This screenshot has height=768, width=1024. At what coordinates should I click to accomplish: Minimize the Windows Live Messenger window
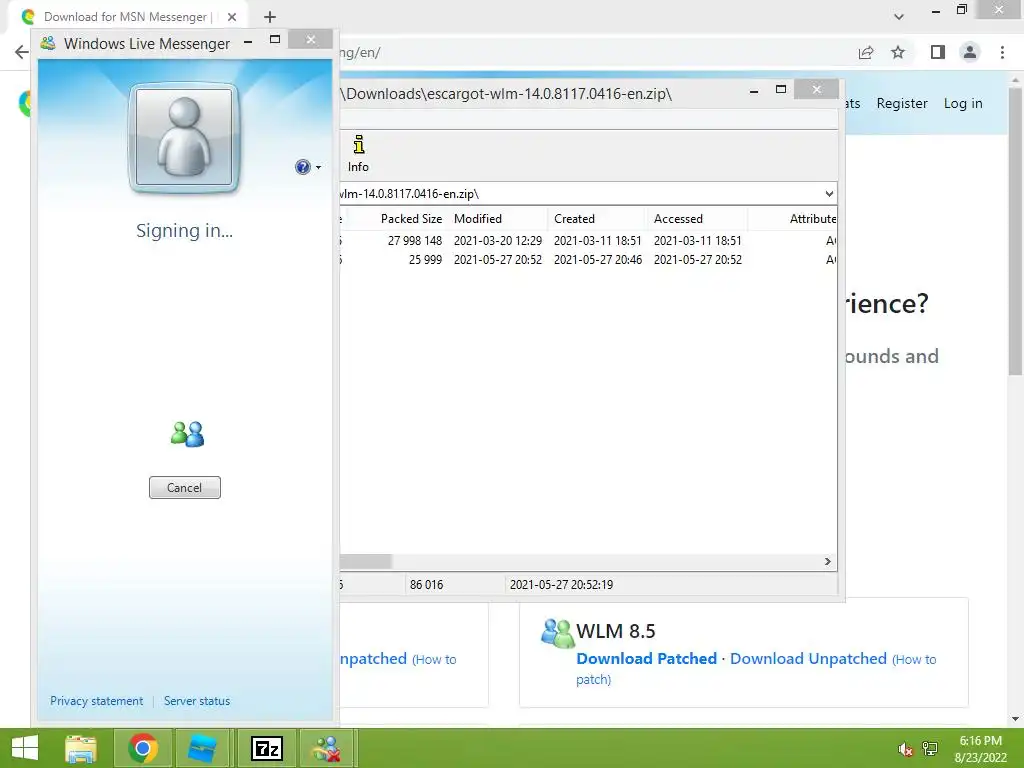pyautogui.click(x=248, y=41)
